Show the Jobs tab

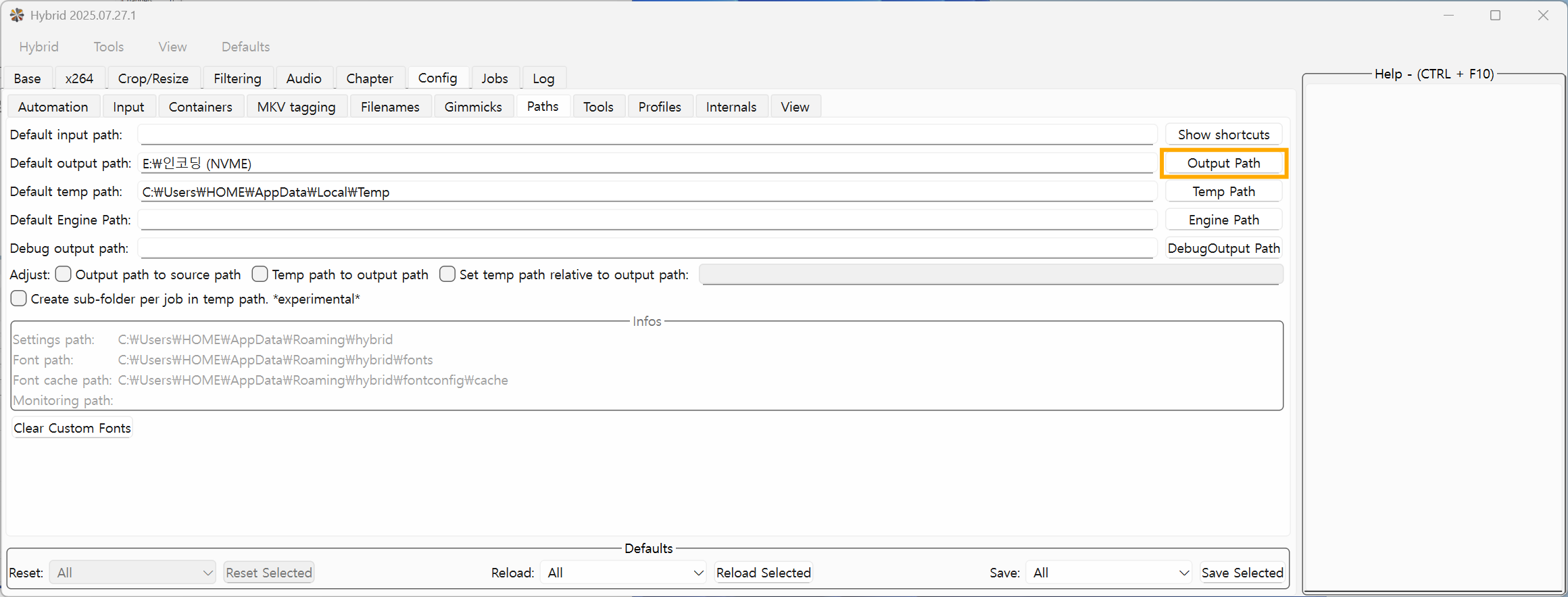click(495, 78)
